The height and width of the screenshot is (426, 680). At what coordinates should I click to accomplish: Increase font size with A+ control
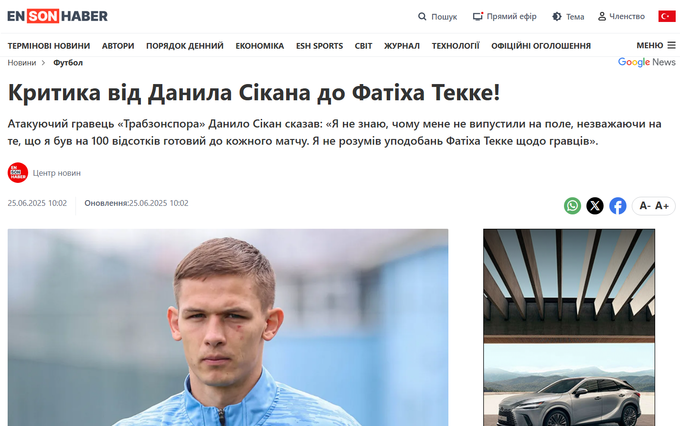pyautogui.click(x=662, y=206)
